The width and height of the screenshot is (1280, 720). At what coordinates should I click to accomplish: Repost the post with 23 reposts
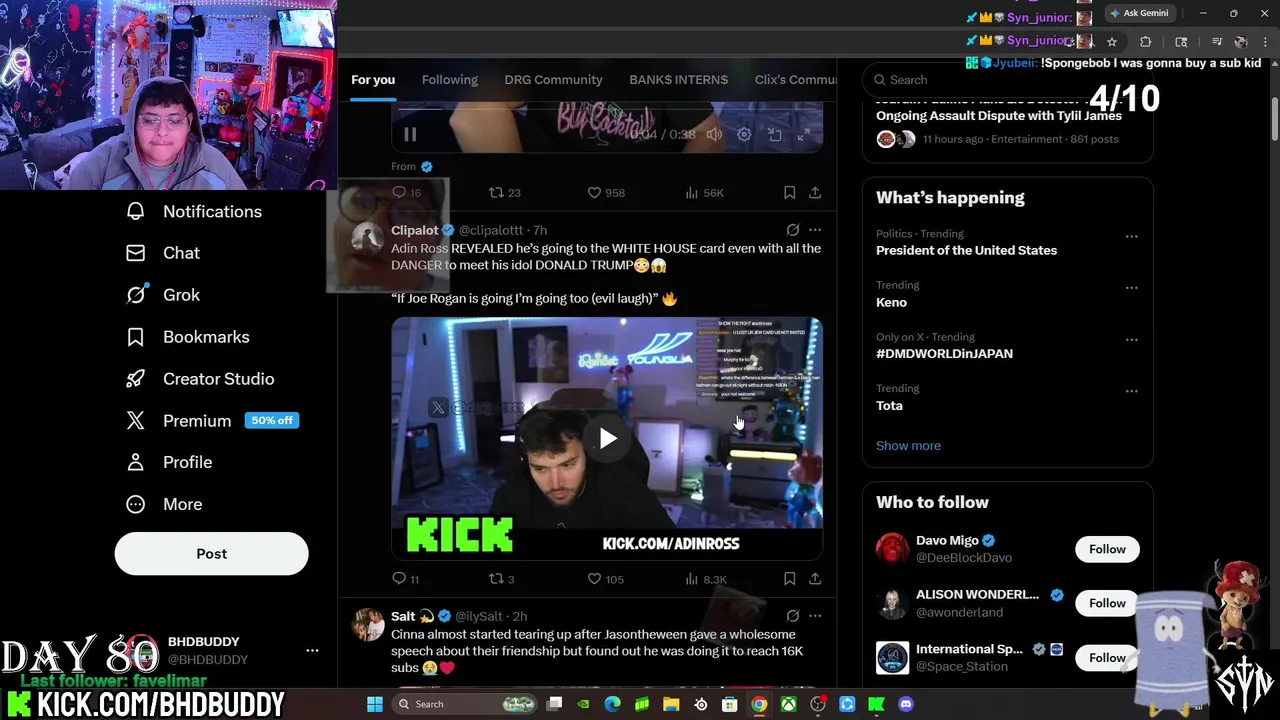504,192
